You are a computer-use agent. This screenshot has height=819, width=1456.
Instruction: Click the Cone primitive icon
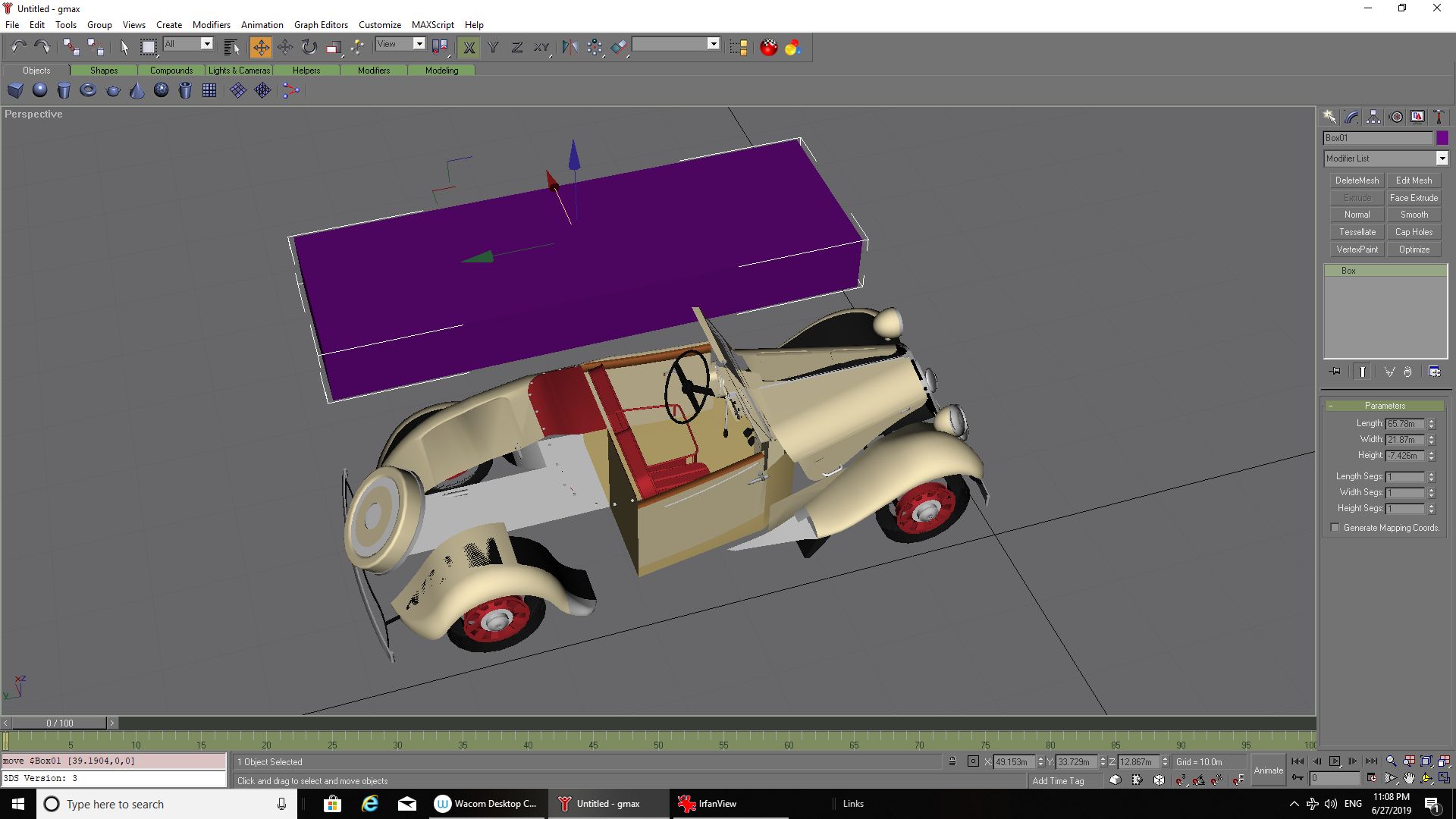137,91
